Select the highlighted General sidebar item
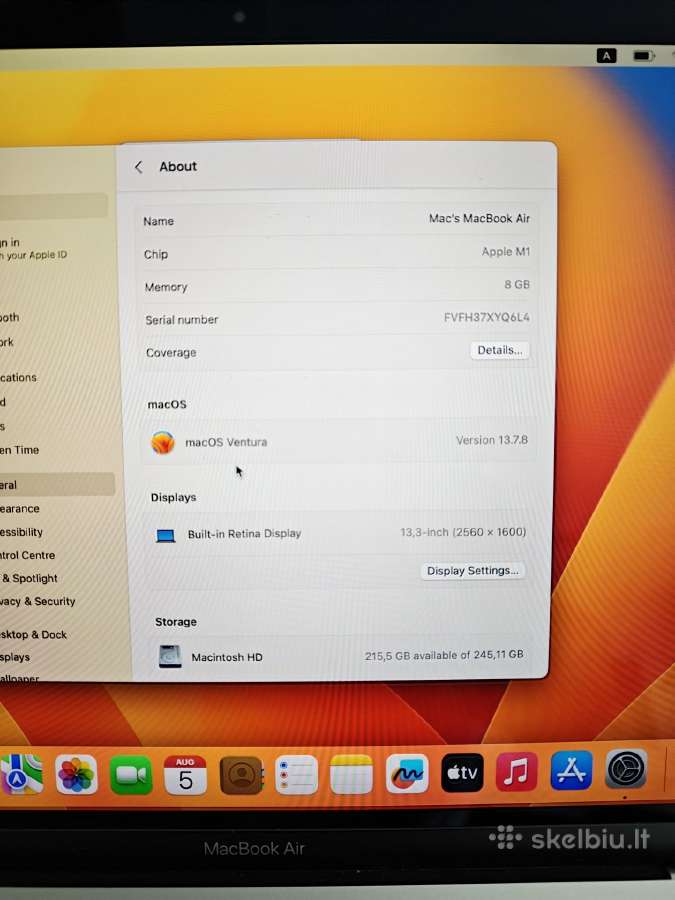The height and width of the screenshot is (900, 675). coord(56,484)
